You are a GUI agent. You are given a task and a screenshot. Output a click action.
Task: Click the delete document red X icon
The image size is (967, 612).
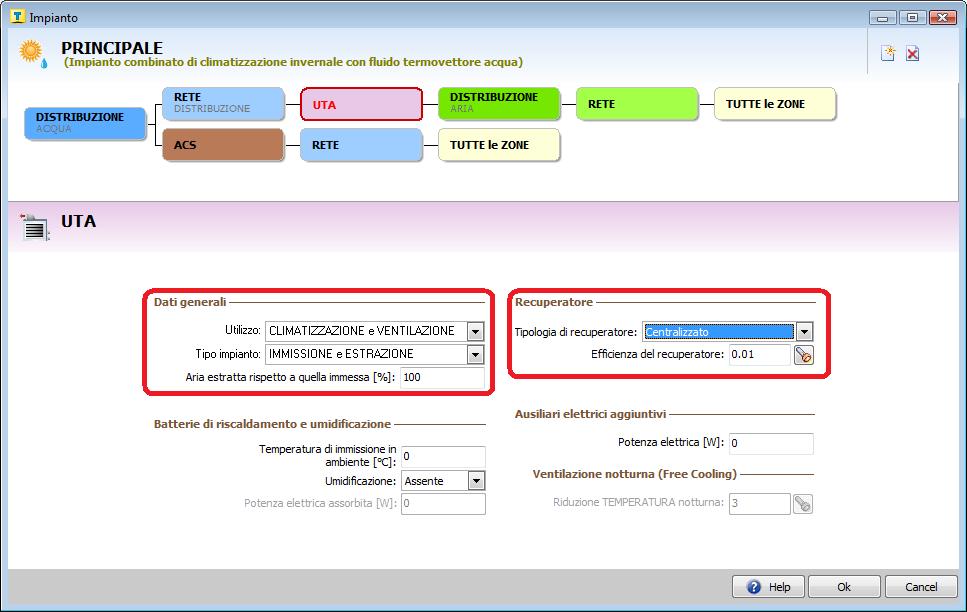click(x=912, y=54)
